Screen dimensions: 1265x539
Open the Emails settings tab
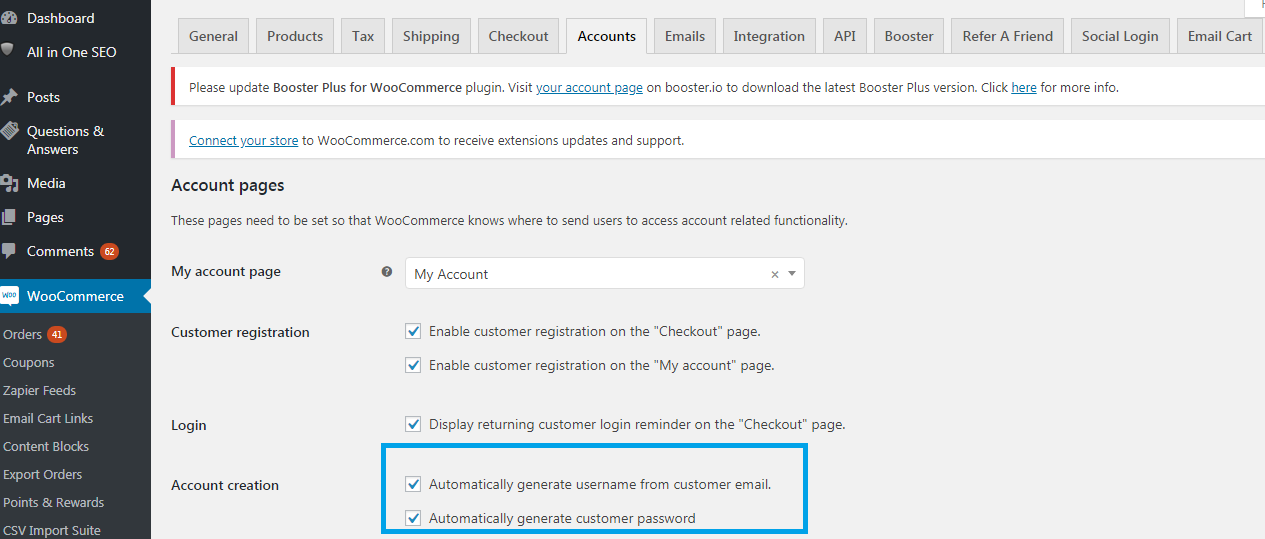point(685,36)
